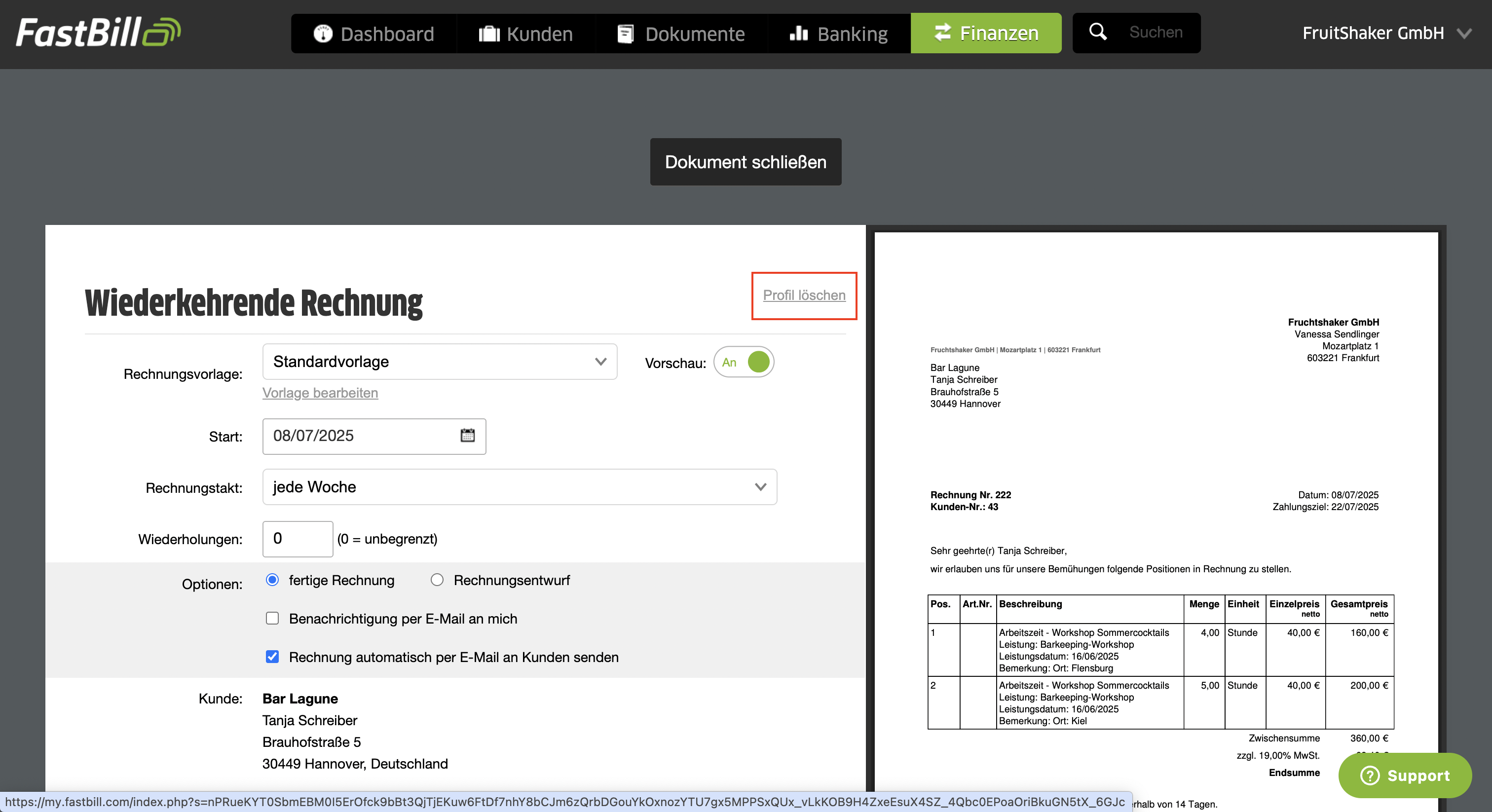Expand the Rechnungstakt jede Woche dropdown
This screenshot has width=1492, height=812.
pos(520,486)
